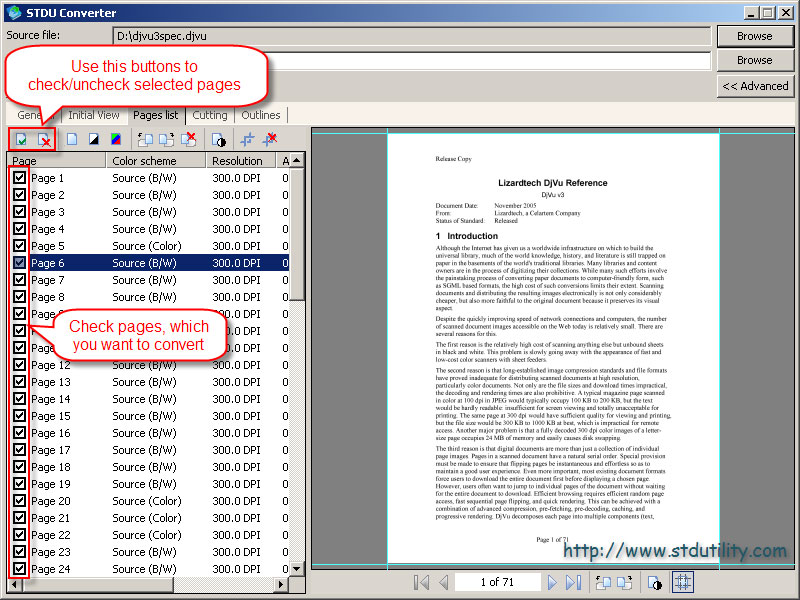Click vertical scrollbar thumb in page list
Image resolution: width=800 pixels, height=600 pixels.
click(297, 235)
